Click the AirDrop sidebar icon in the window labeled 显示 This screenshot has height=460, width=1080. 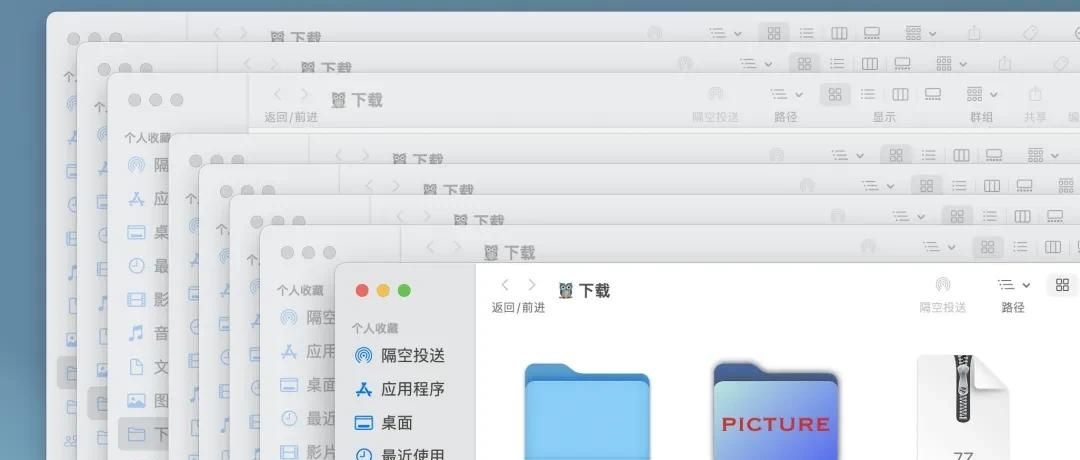pos(136,165)
